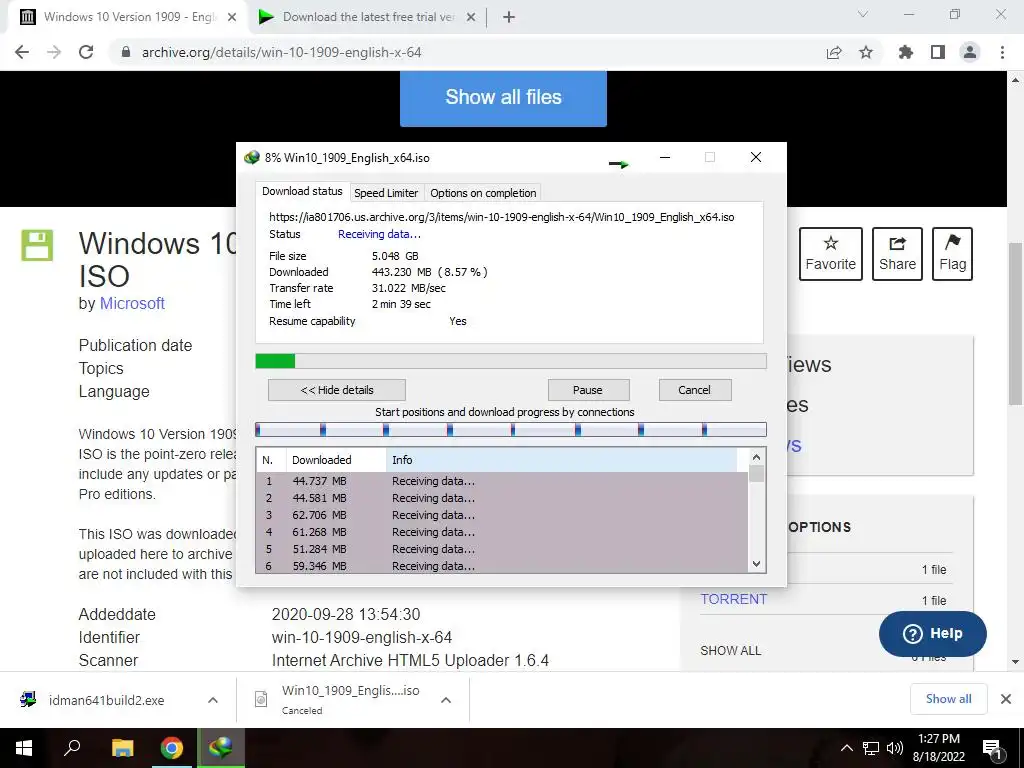Viewport: 1024px width, 768px height.
Task: Close the Windows 10 Version 1909 tab
Action: tap(232, 17)
